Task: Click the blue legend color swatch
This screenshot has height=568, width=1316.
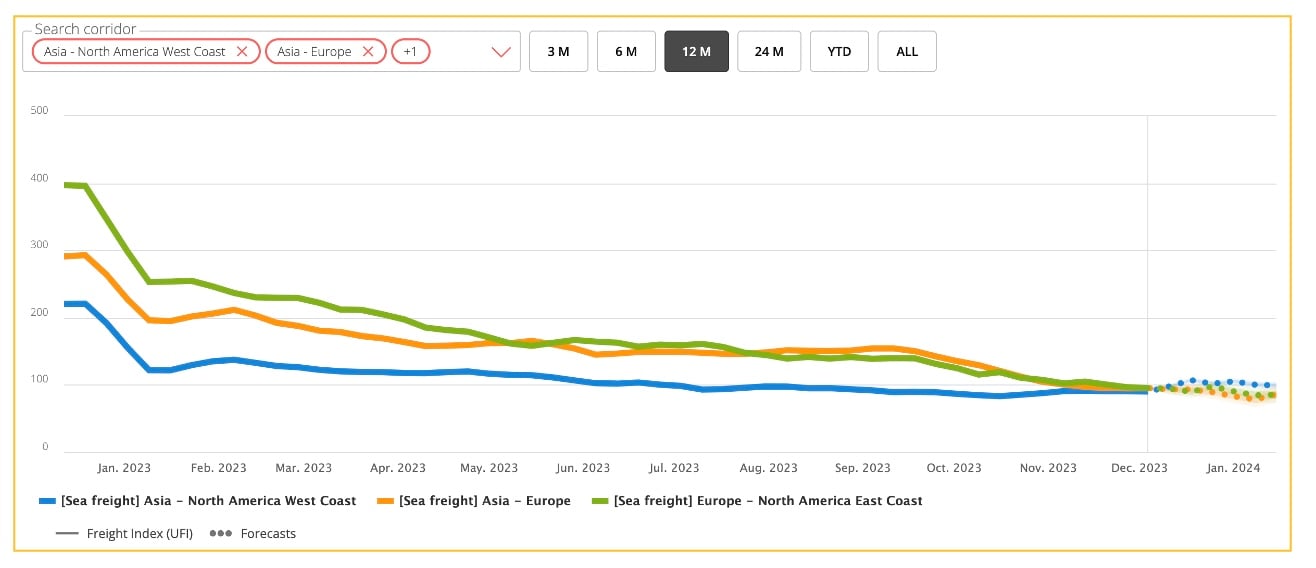Action: pos(47,500)
